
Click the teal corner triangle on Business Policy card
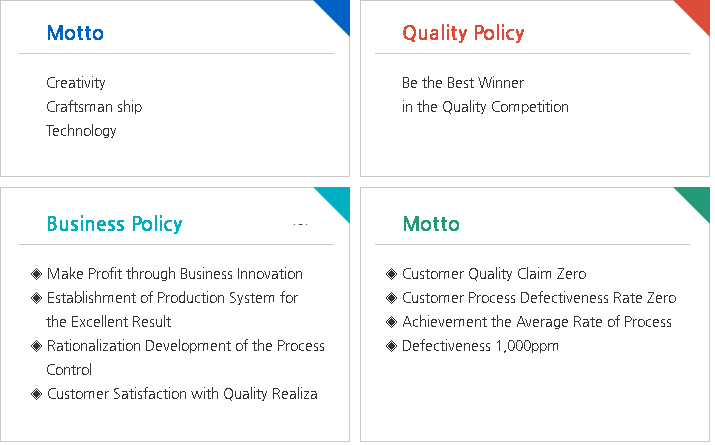pos(337,199)
